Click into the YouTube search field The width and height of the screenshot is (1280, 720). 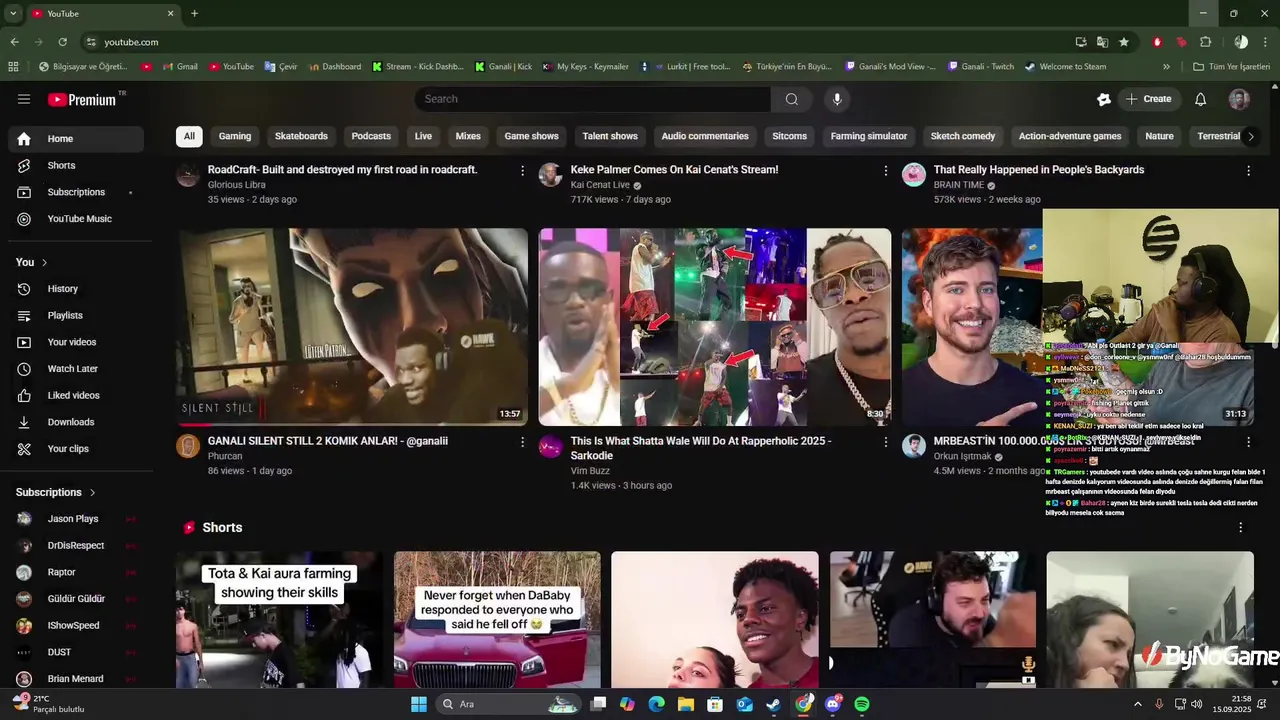click(593, 99)
